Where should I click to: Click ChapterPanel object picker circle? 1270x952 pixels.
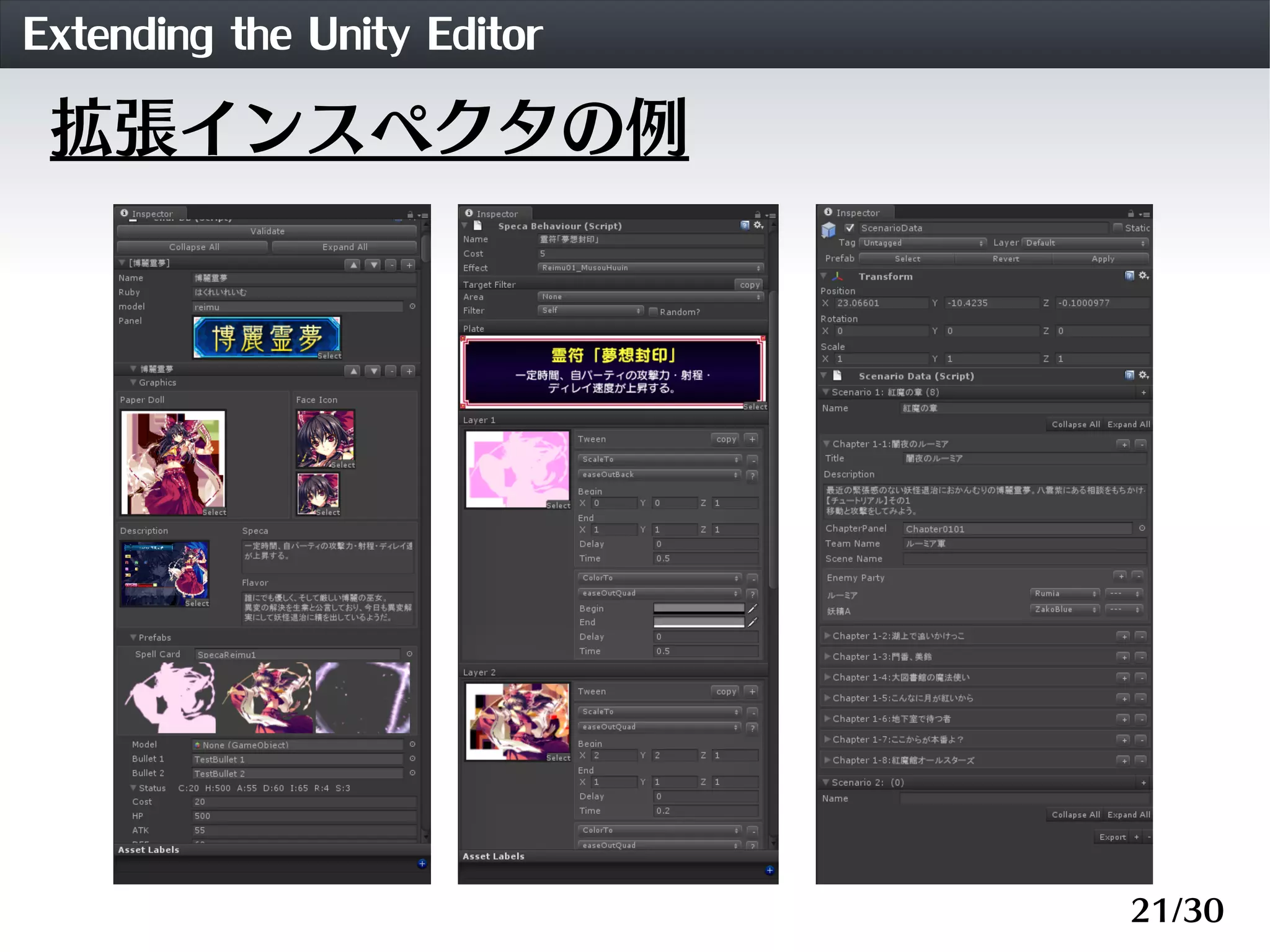click(x=1142, y=528)
